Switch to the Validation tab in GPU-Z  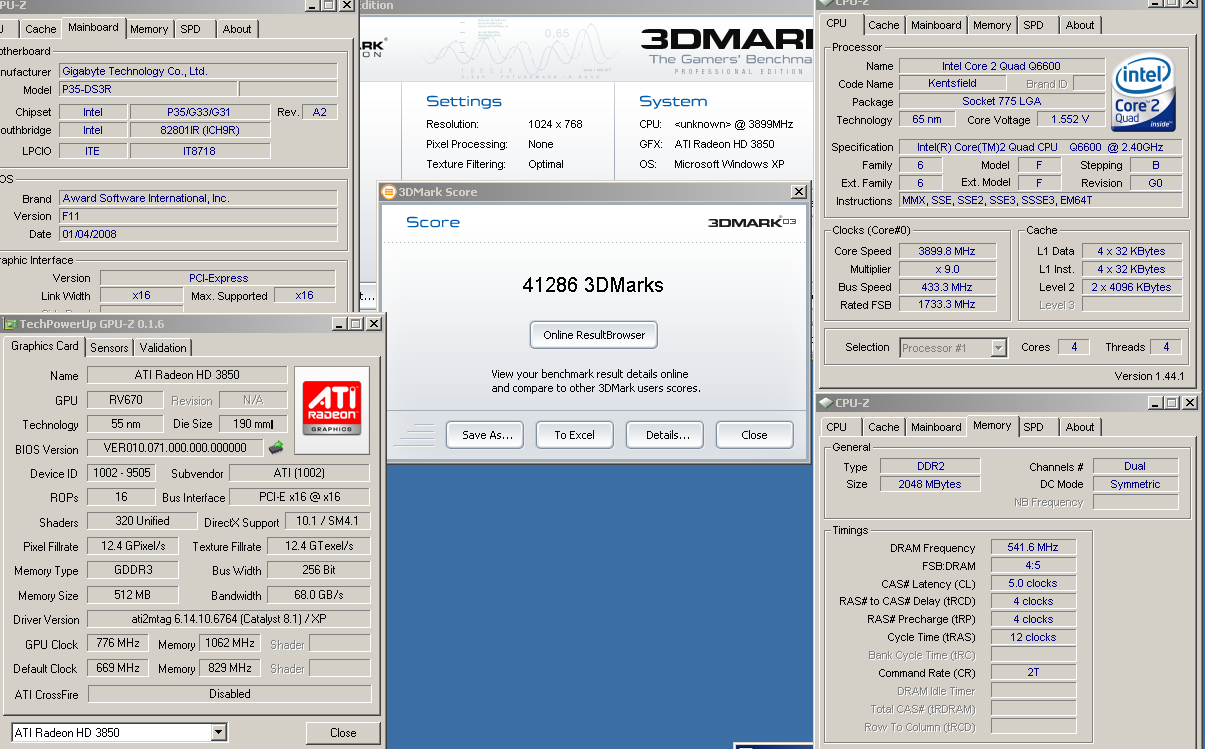(x=163, y=347)
